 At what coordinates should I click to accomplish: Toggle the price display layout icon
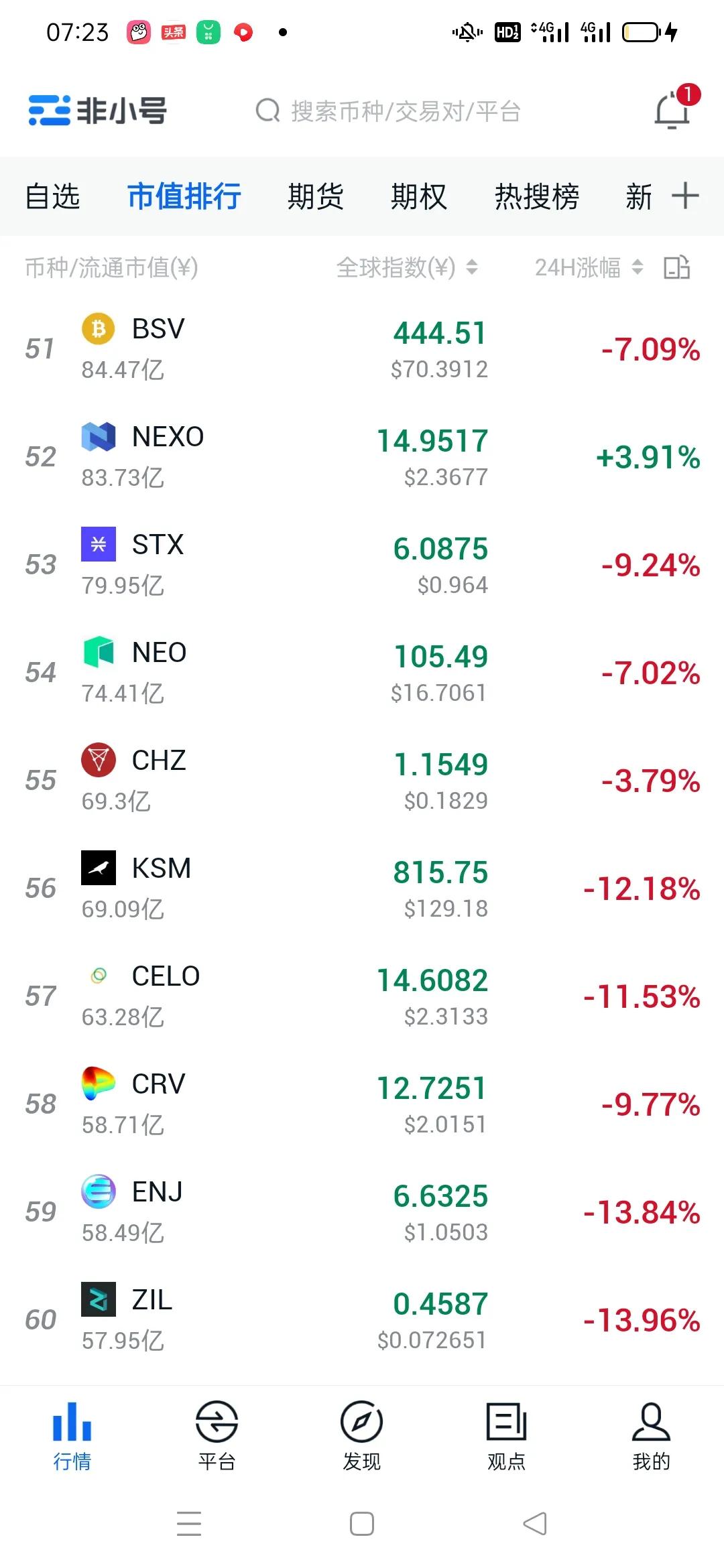(x=676, y=267)
